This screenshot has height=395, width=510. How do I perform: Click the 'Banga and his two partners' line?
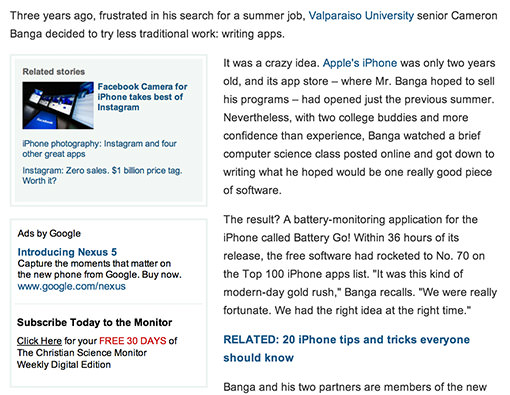coord(355,387)
